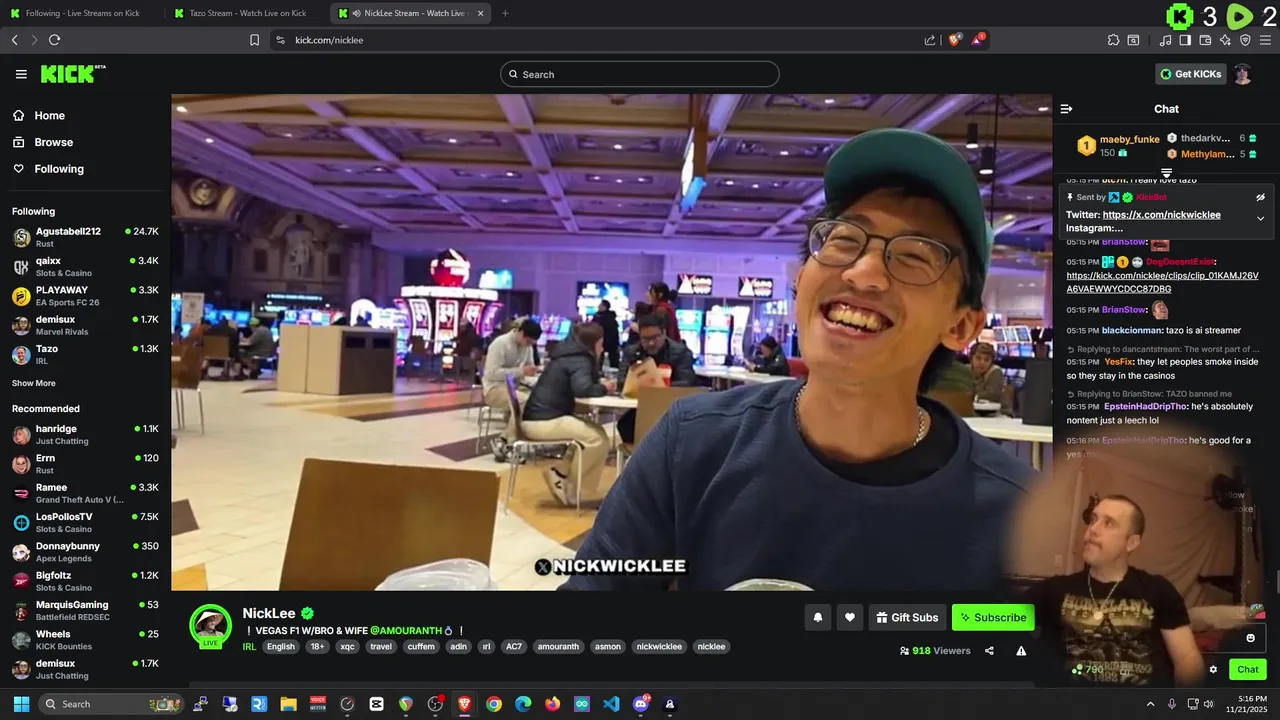Open the x.com/nickwicklee Twitter link
The height and width of the screenshot is (720, 1280).
(1162, 215)
